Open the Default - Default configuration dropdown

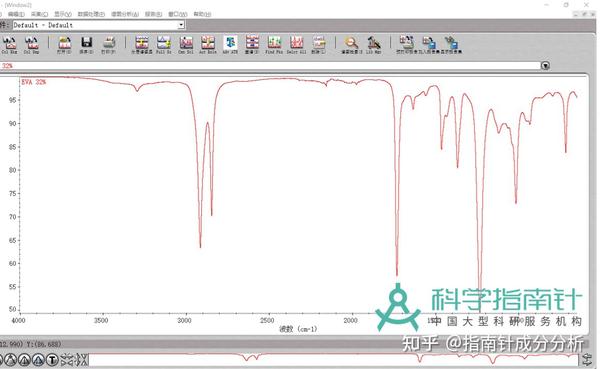(181, 25)
